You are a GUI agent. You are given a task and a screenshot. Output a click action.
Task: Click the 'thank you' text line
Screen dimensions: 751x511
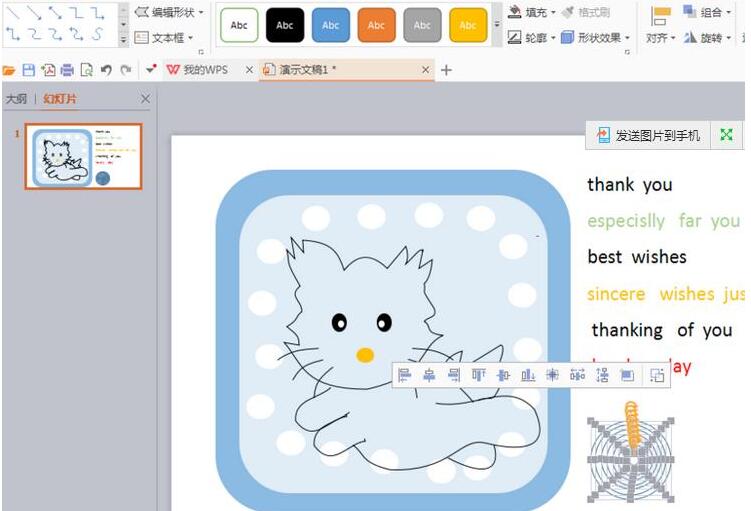point(630,185)
